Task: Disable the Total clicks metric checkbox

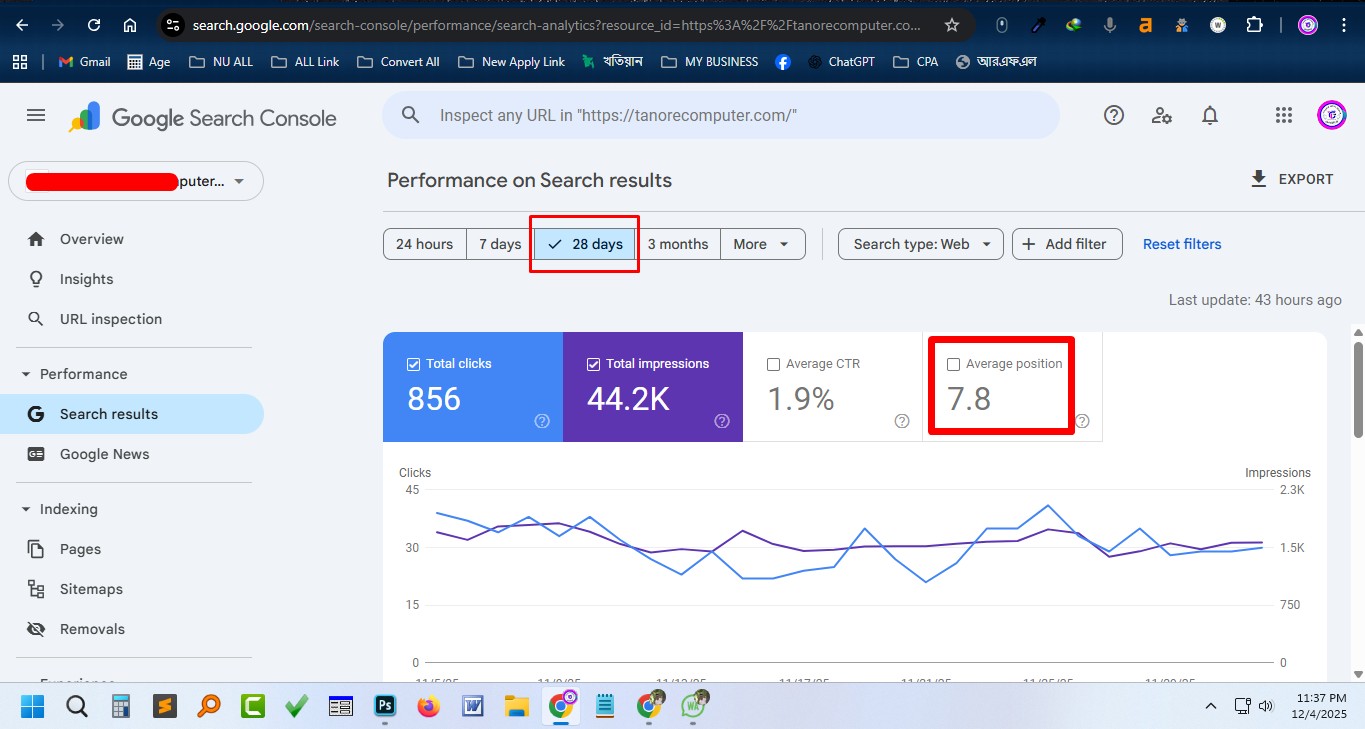Action: tap(413, 364)
